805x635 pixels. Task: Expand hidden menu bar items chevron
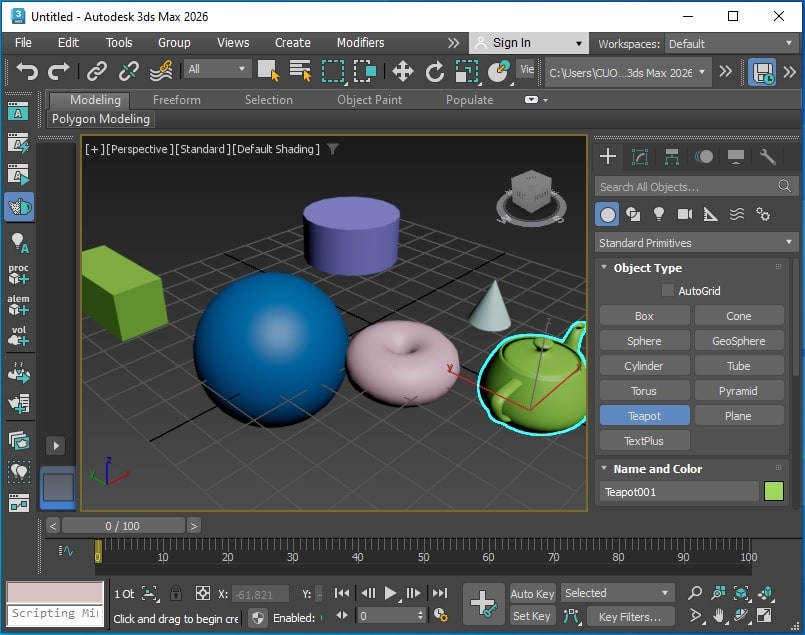coord(453,43)
